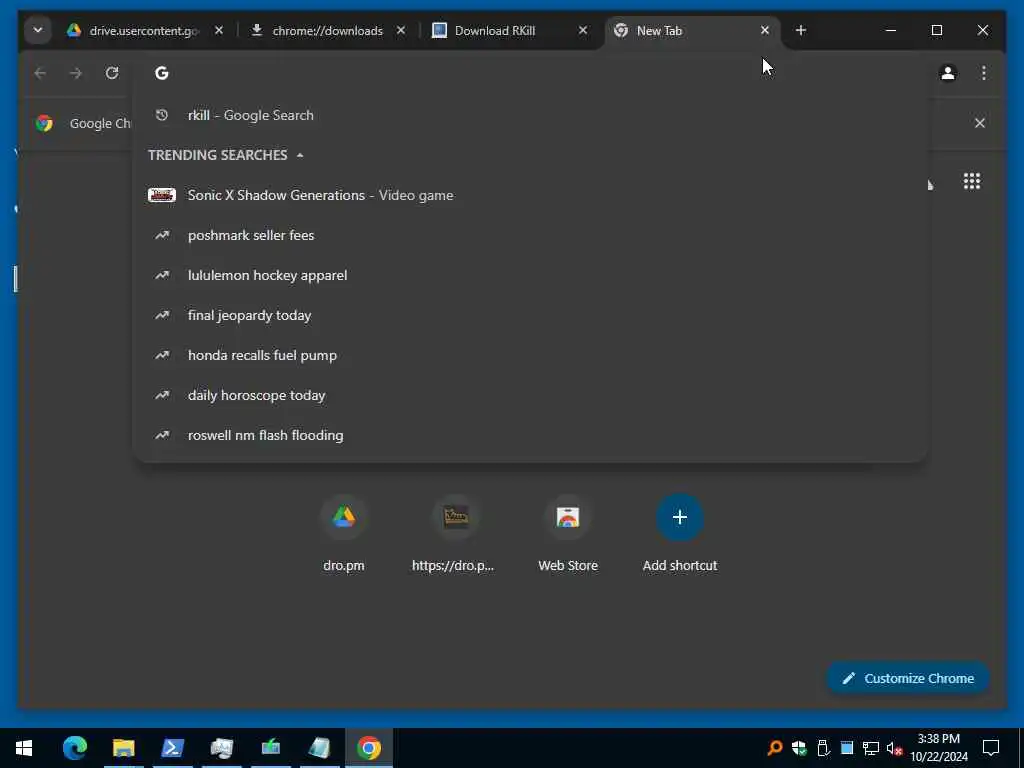Open the Web Store shortcut
Image resolution: width=1024 pixels, height=768 pixels.
(x=568, y=534)
